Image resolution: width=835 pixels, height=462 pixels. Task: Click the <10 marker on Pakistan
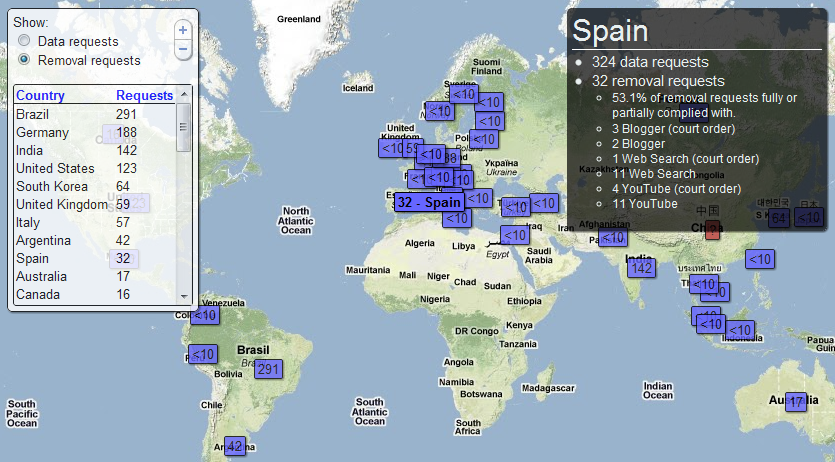click(613, 237)
